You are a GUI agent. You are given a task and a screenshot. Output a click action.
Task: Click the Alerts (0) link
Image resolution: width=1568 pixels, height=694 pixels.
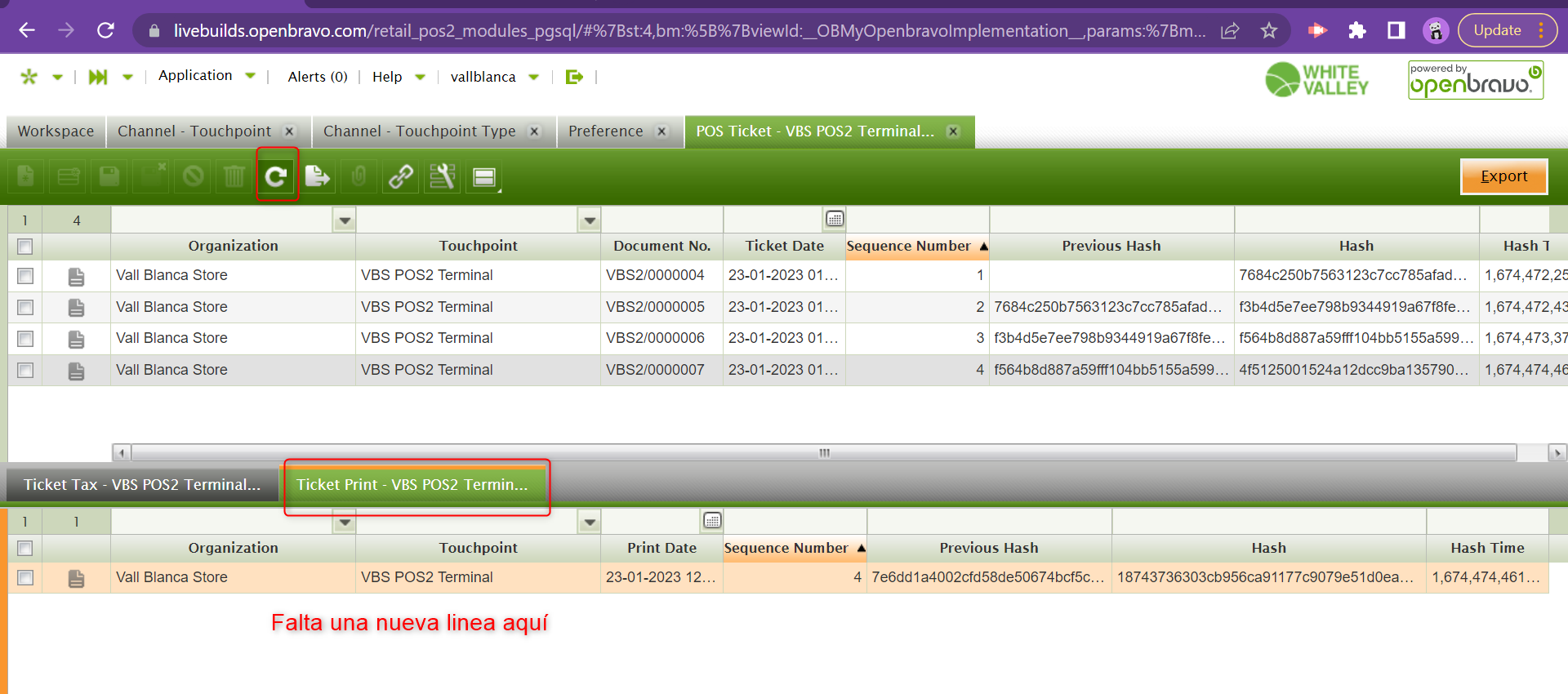pyautogui.click(x=318, y=77)
